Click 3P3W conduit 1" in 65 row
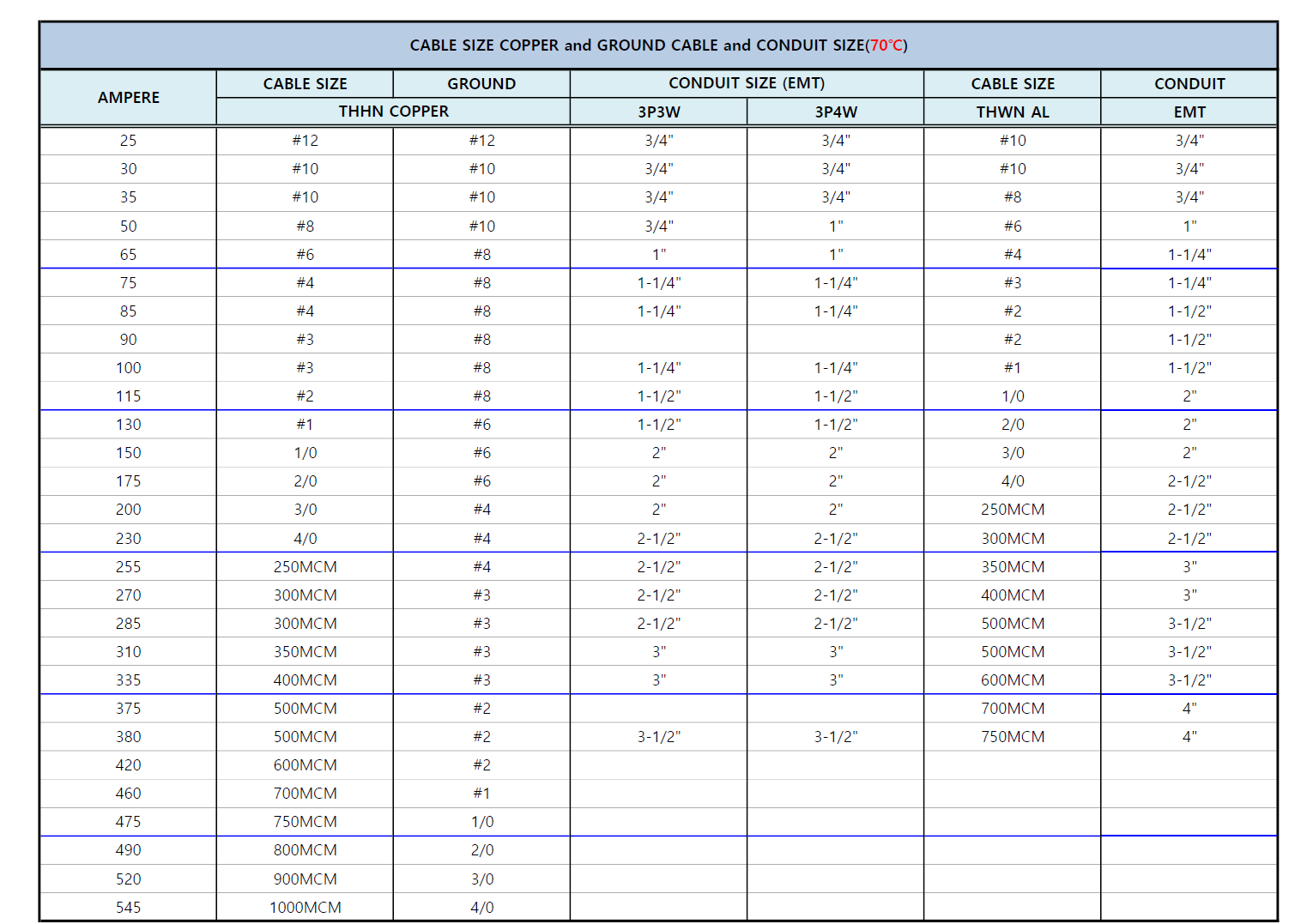 point(659,255)
